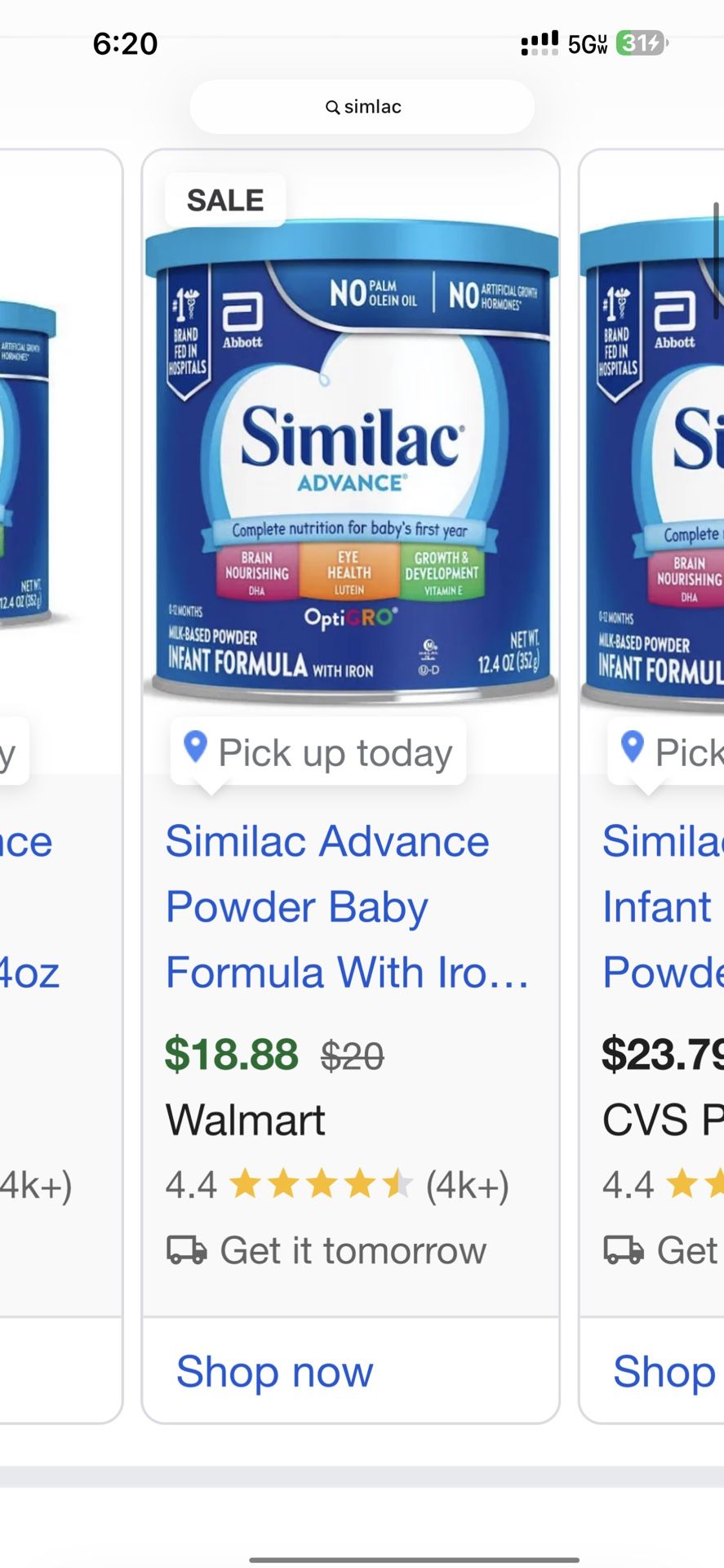This screenshot has width=724, height=1568.
Task: Tap the 4.4 star rating stars
Action: [321, 1184]
